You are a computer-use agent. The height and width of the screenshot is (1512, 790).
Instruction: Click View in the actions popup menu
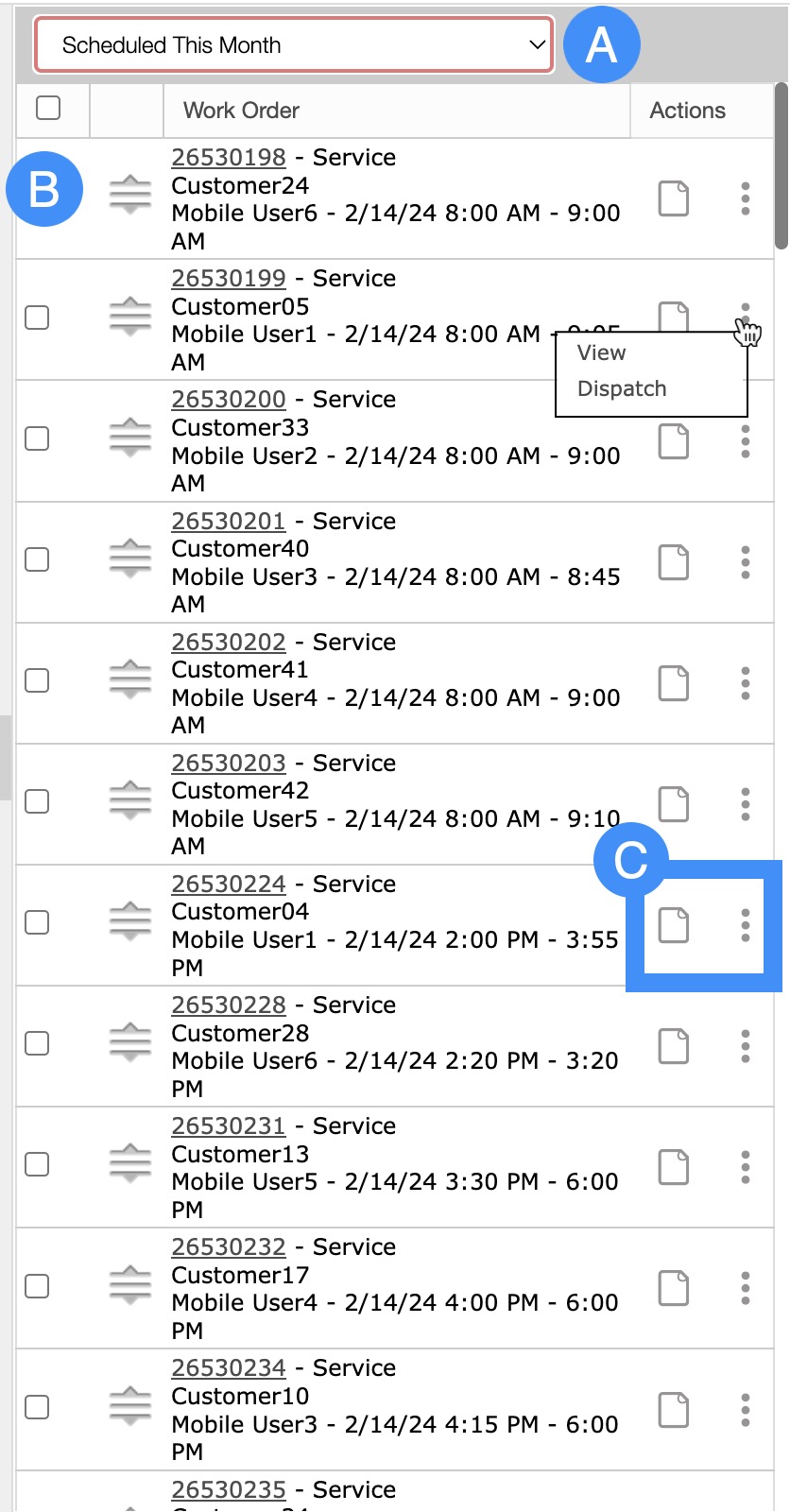[602, 352]
